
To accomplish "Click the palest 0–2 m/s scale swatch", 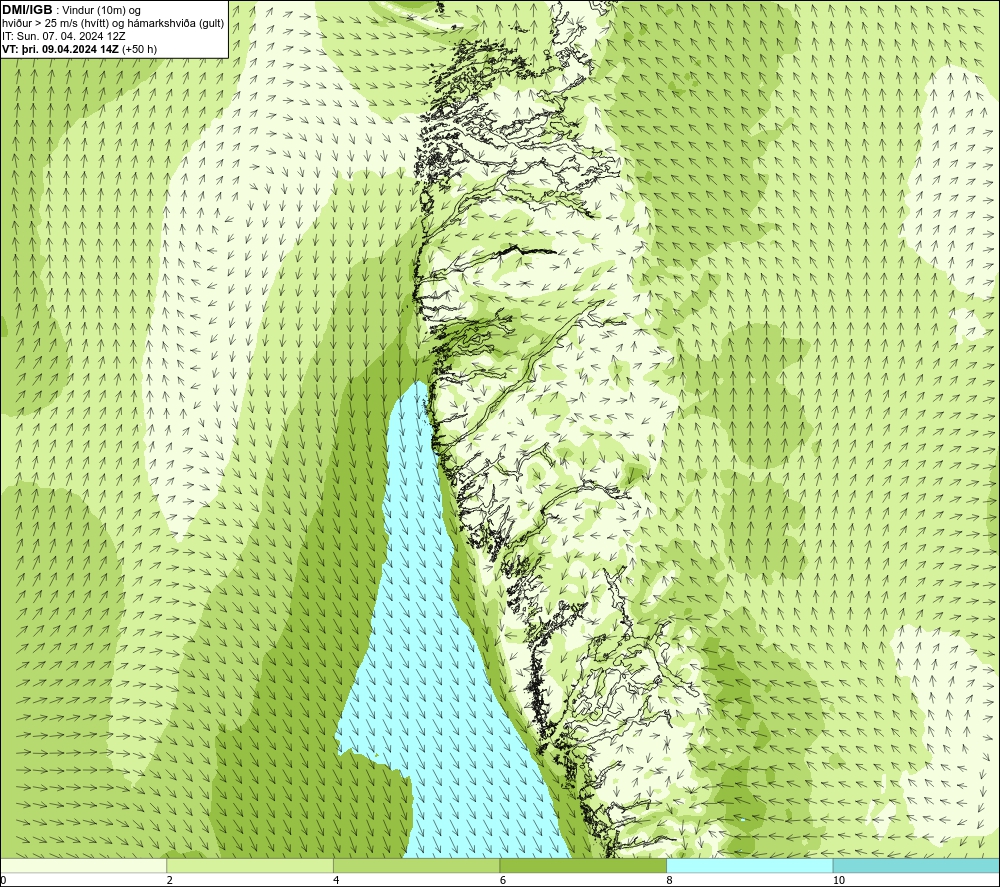I will tap(84, 865).
